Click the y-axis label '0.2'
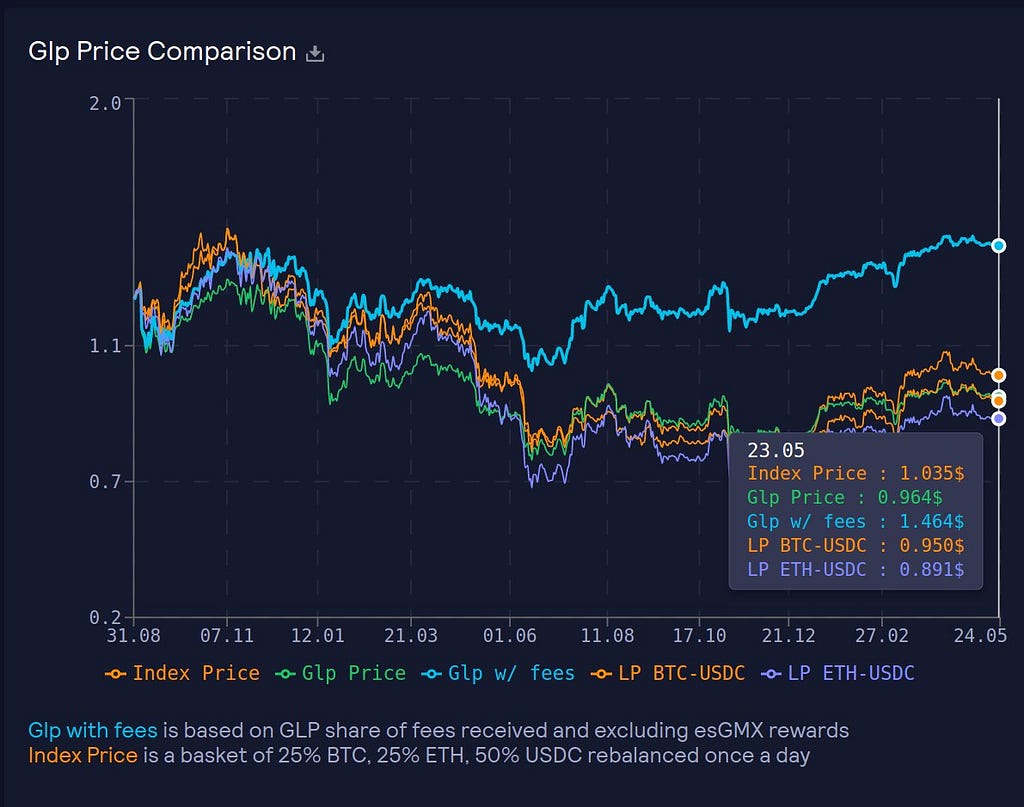 click(x=105, y=618)
